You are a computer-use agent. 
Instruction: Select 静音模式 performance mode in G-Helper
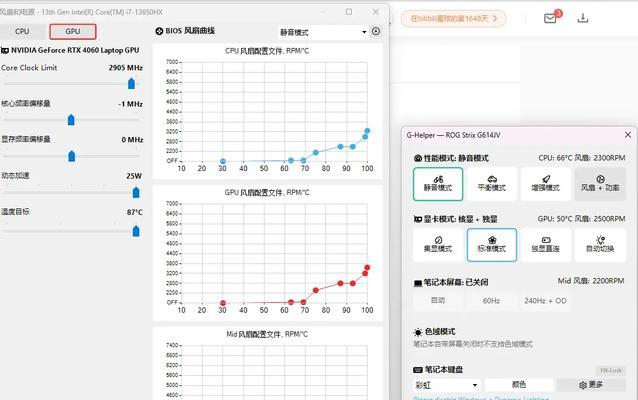point(438,184)
